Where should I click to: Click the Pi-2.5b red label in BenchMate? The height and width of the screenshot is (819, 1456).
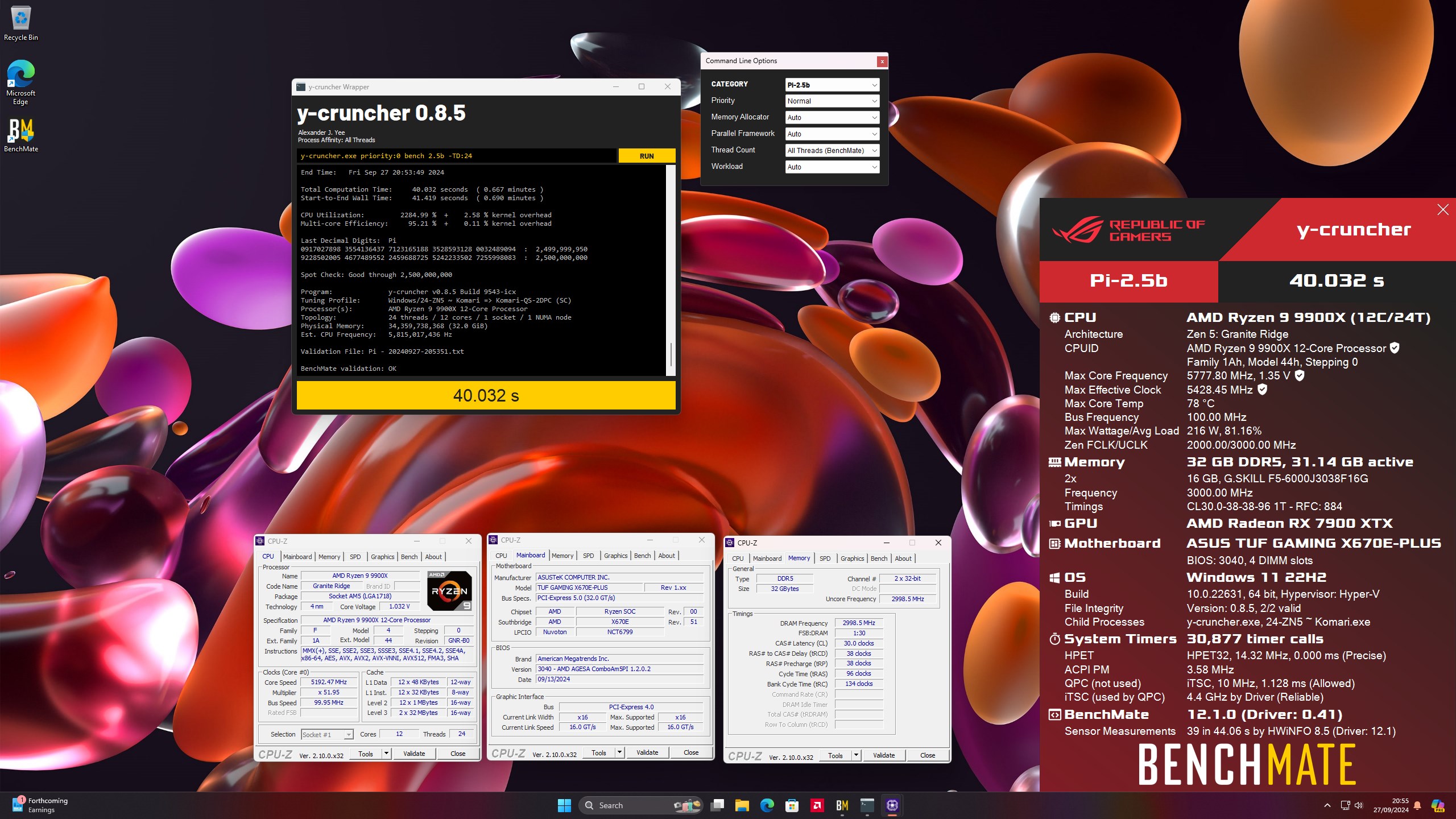point(1129,280)
